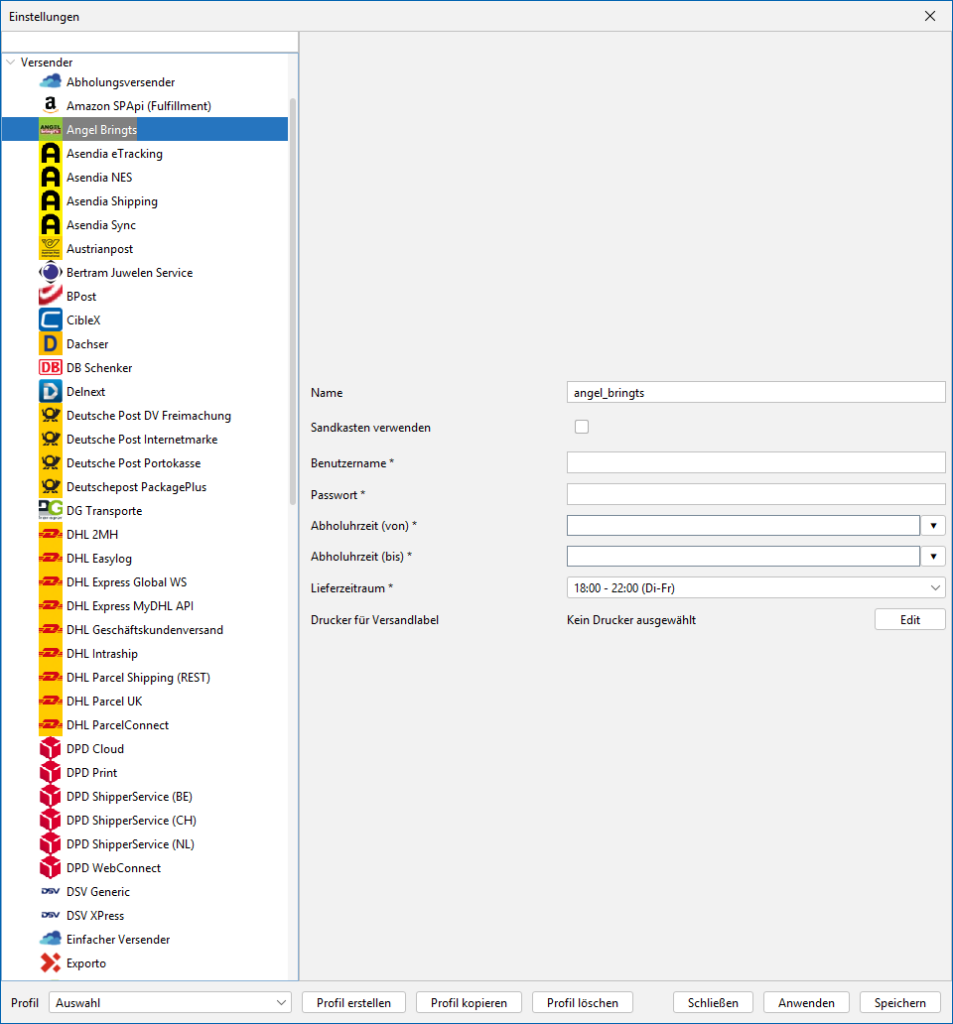The width and height of the screenshot is (953, 1024).
Task: Click the Bertram Juwelen Service icon
Action: 50,273
